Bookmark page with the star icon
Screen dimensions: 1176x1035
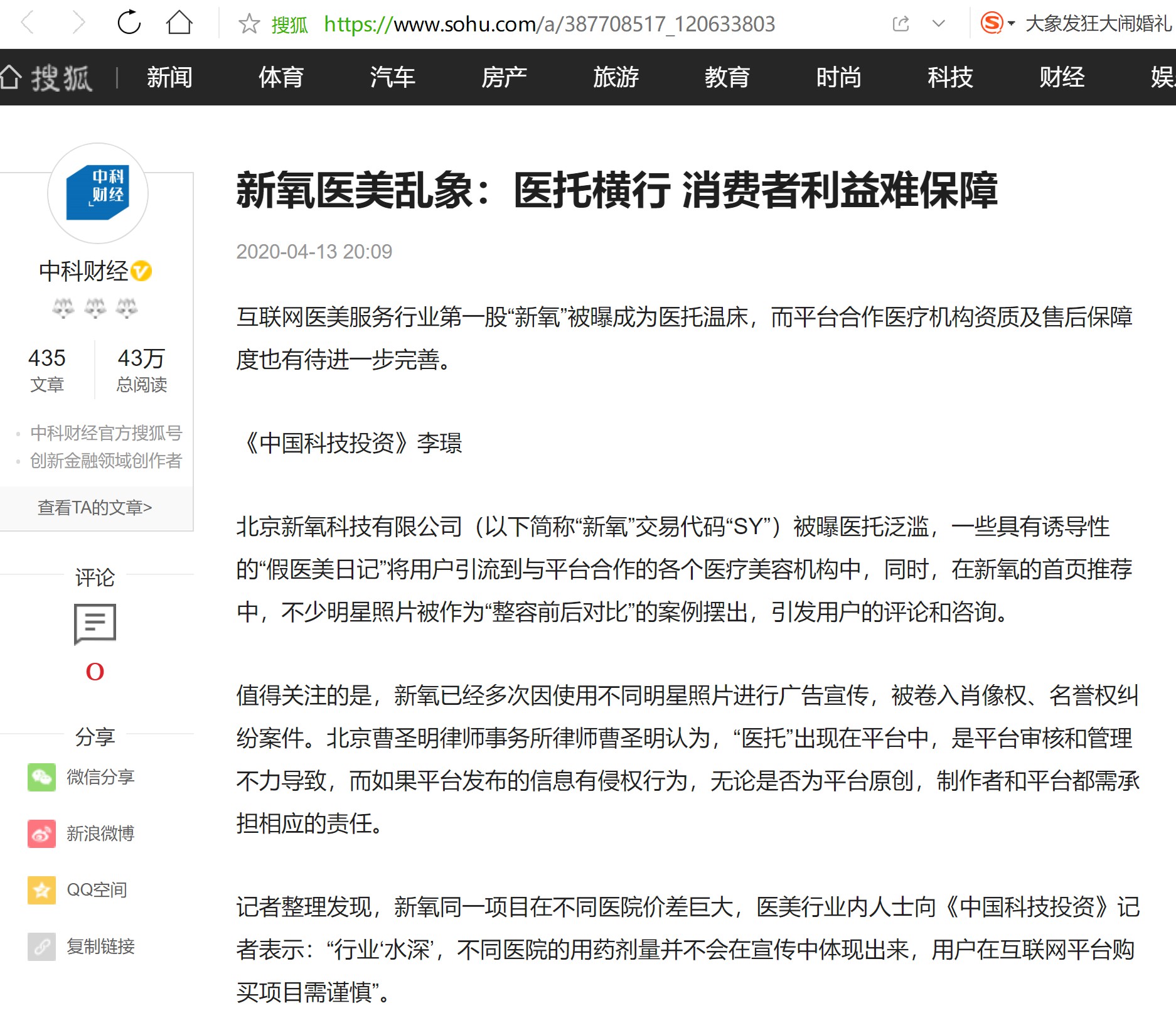point(249,24)
